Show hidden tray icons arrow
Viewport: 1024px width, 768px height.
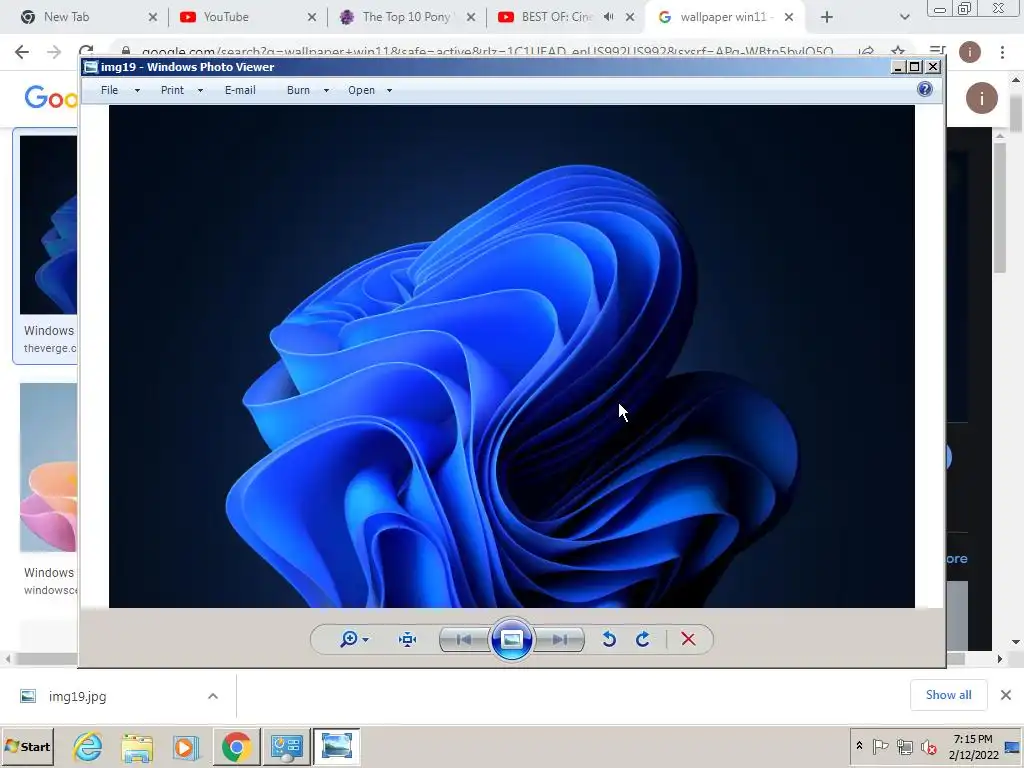click(859, 746)
